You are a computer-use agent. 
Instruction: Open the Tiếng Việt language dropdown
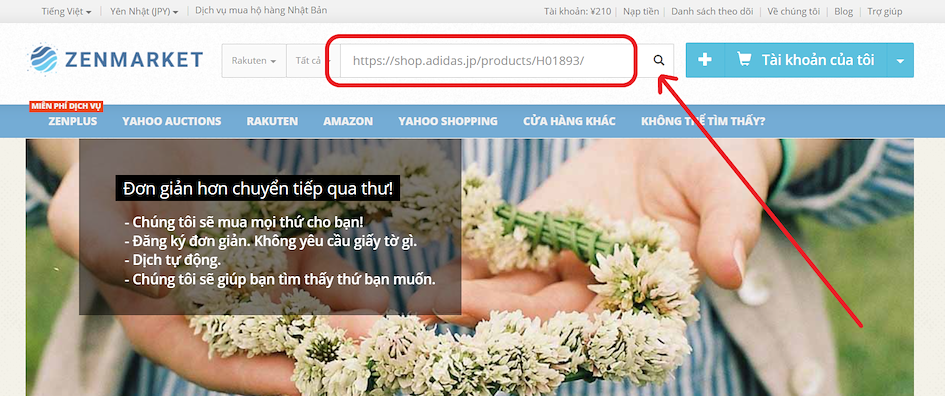coord(66,11)
